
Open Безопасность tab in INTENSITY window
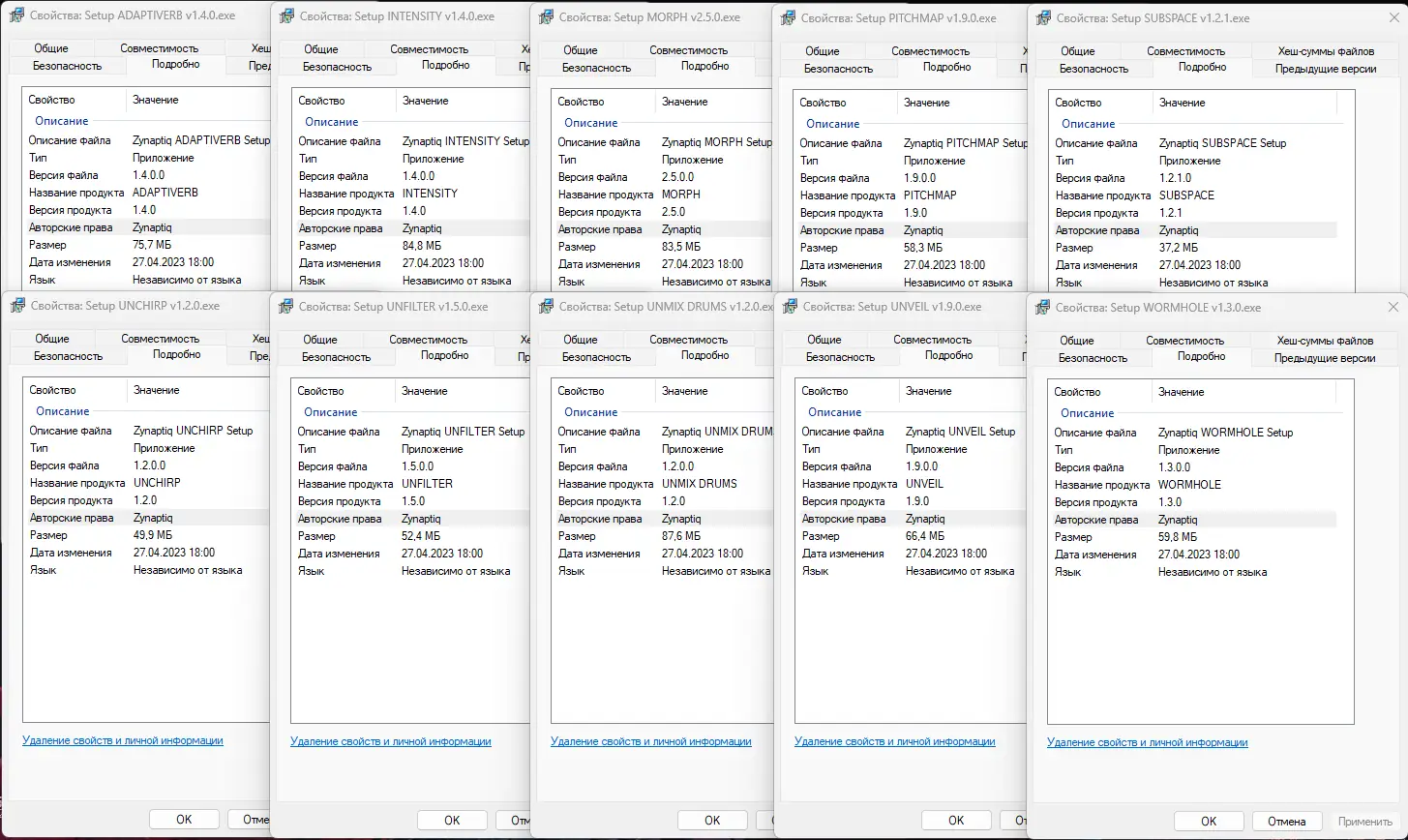pyautogui.click(x=338, y=67)
